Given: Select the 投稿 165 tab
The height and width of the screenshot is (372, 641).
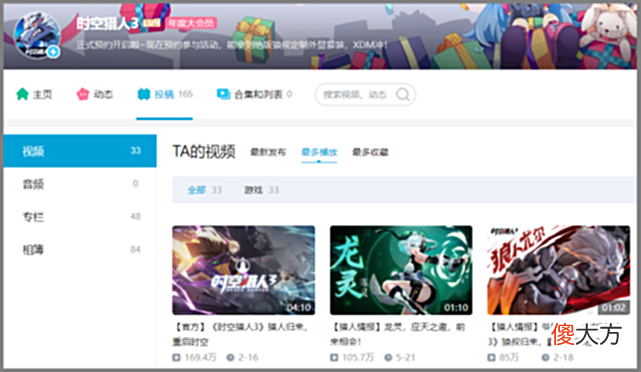Looking at the screenshot, I should (165, 94).
